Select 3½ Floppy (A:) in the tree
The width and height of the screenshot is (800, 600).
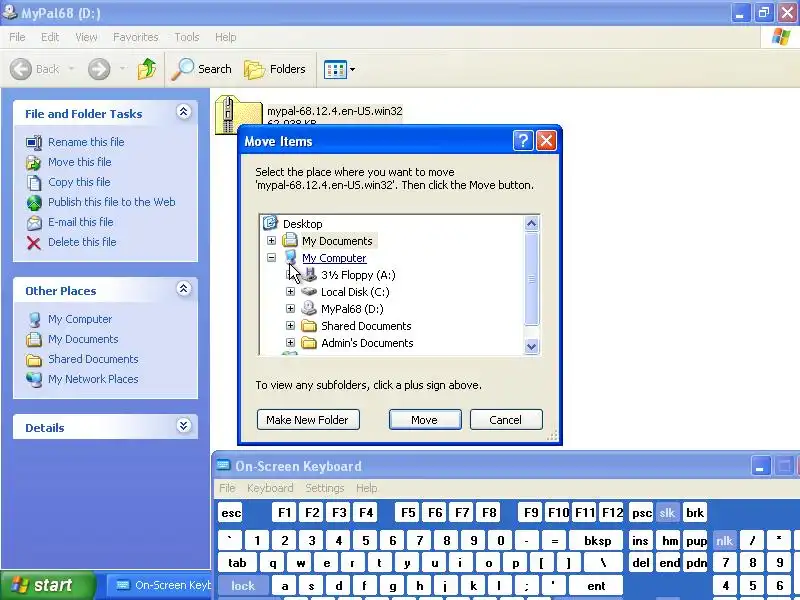[x=358, y=275]
